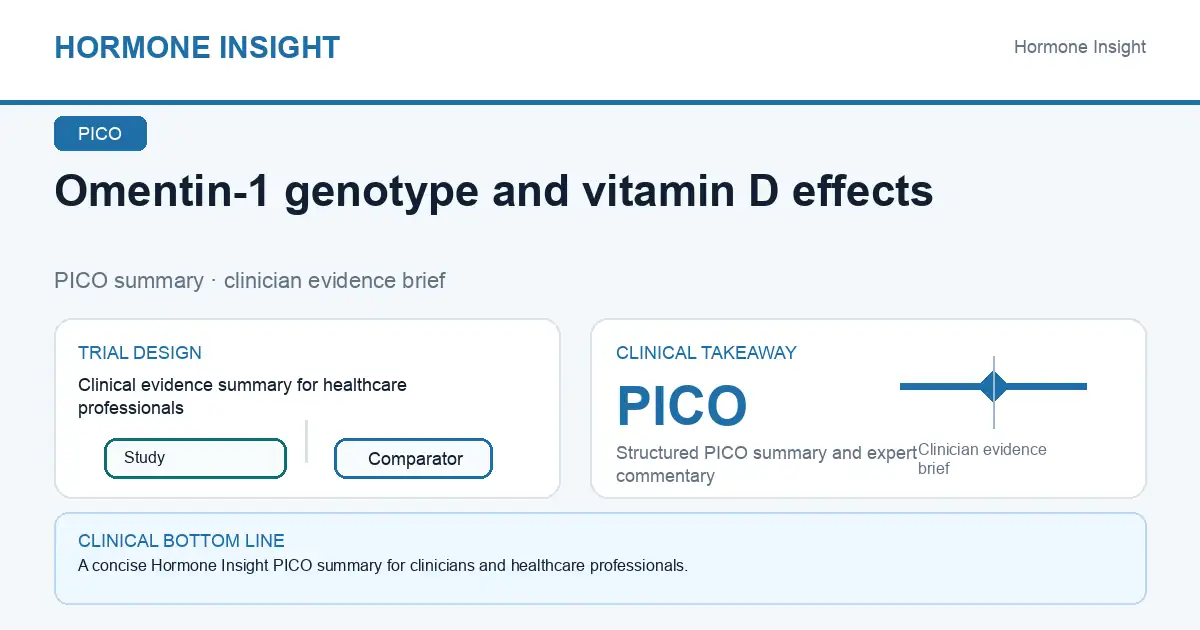
Task: Click the Comparator pill button
Action: 413,459
